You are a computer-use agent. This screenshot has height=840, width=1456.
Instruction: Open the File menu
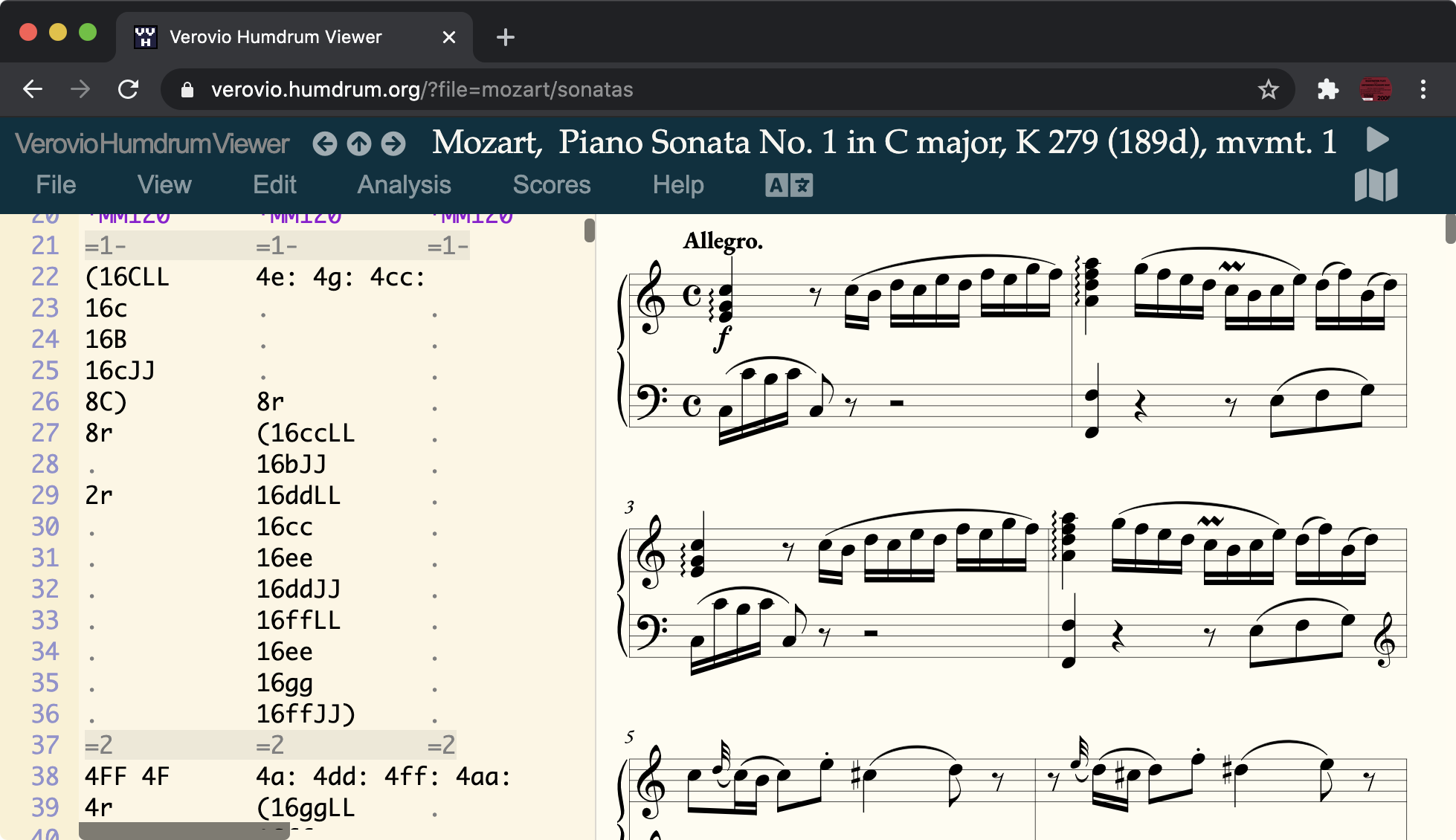tap(55, 185)
